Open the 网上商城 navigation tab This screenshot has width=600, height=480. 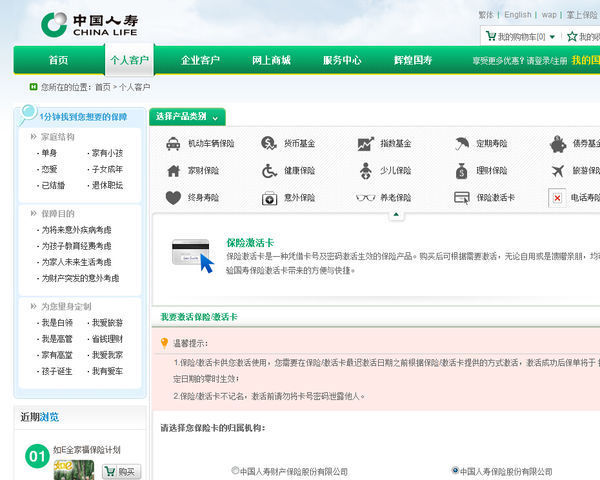coord(271,60)
